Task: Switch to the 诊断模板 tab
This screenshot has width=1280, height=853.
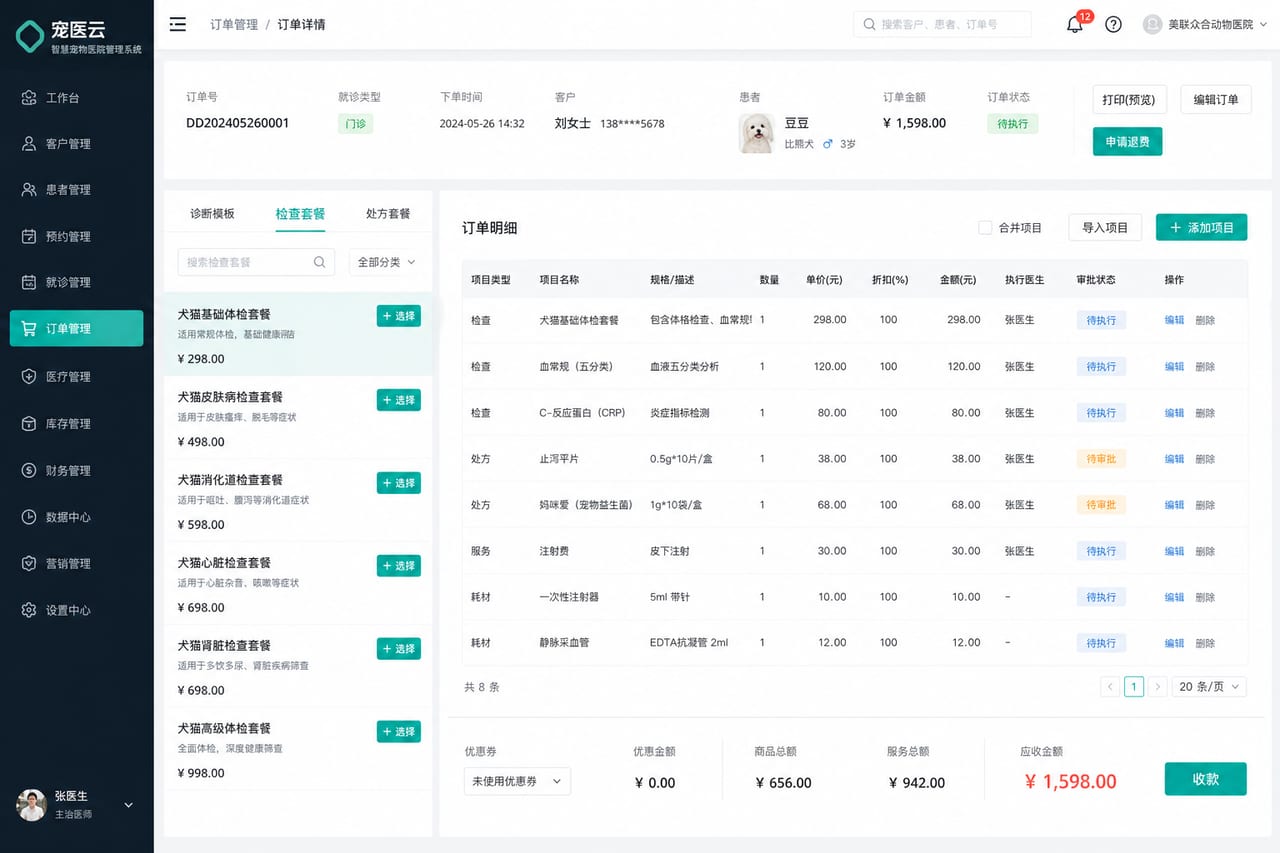Action: pos(212,214)
